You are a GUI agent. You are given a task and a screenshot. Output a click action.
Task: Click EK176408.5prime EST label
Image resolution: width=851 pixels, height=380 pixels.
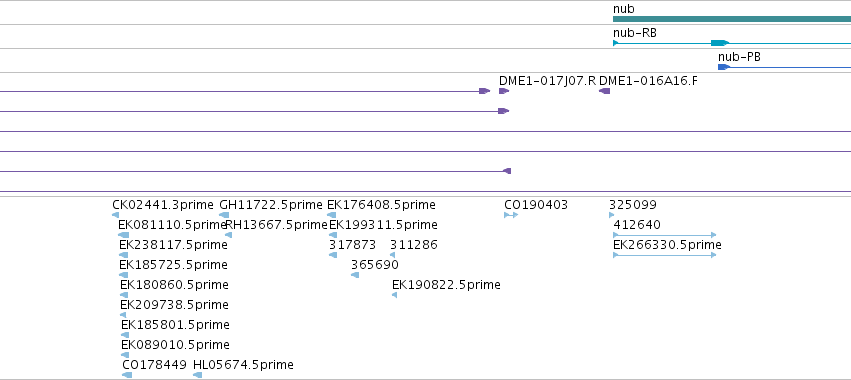[381, 205]
